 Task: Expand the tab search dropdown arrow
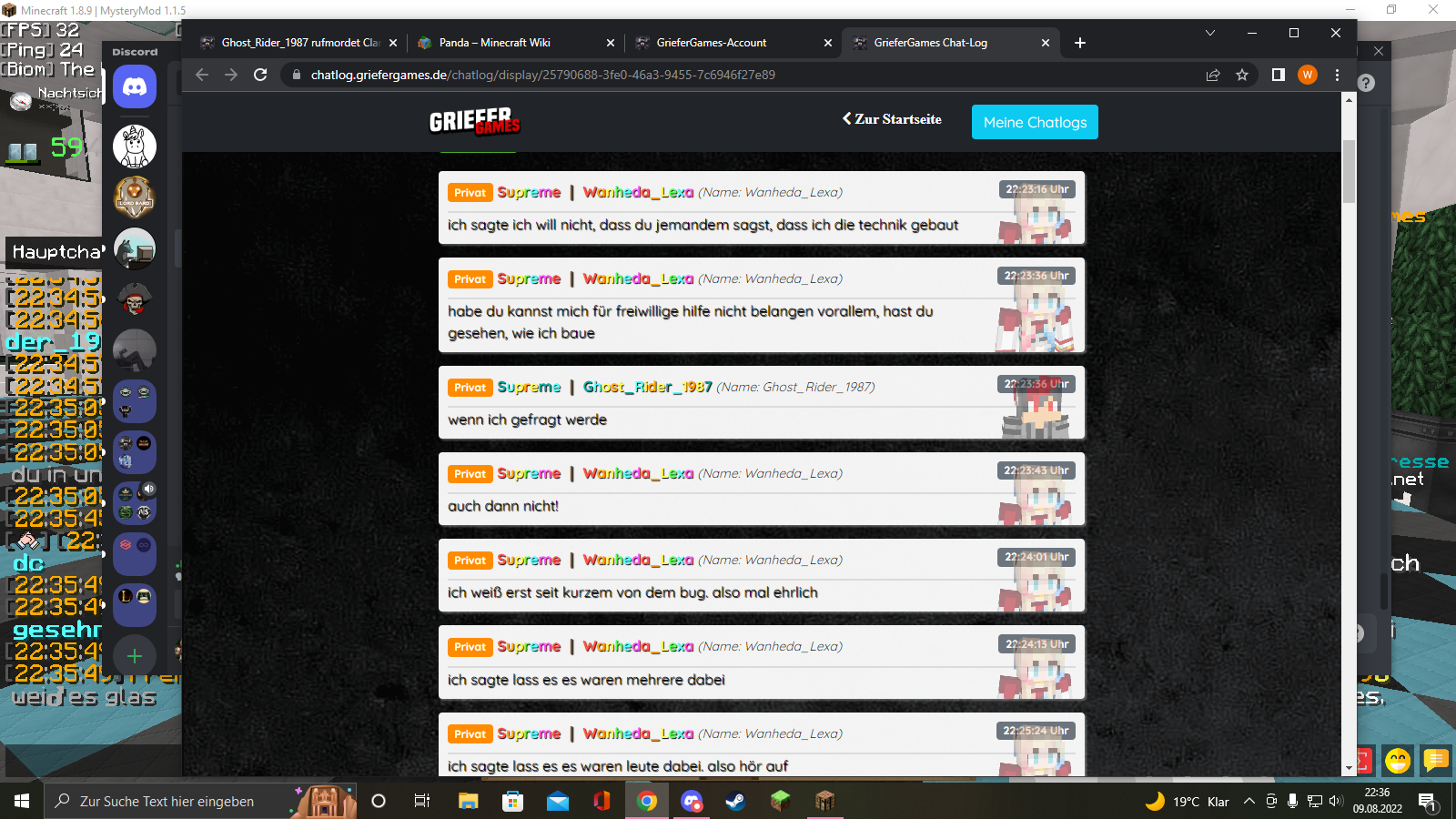click(1210, 33)
